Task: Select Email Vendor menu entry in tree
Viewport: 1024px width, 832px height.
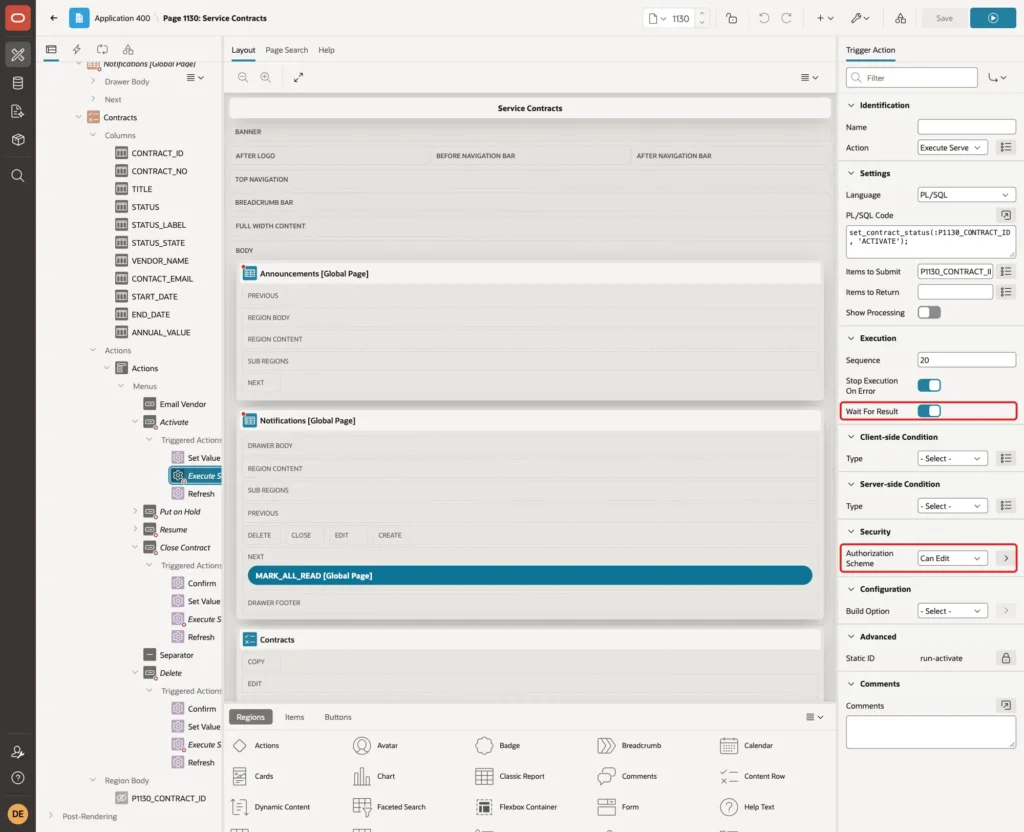Action: [182, 404]
